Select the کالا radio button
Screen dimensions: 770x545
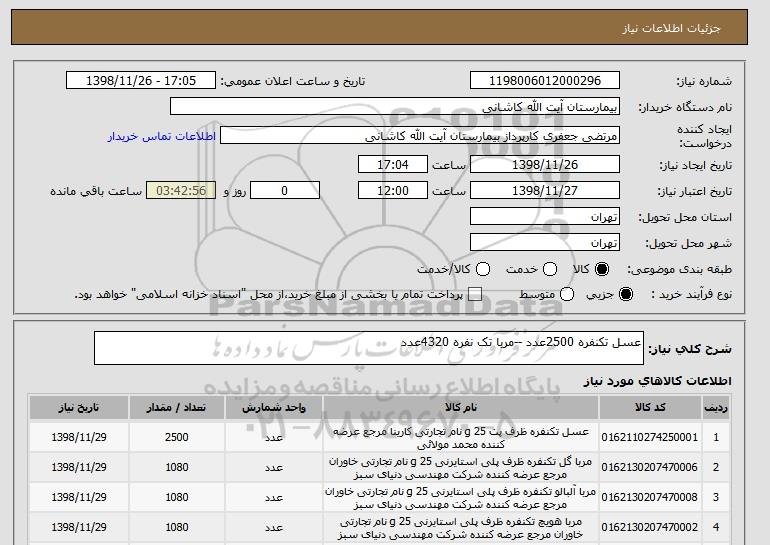point(602,269)
